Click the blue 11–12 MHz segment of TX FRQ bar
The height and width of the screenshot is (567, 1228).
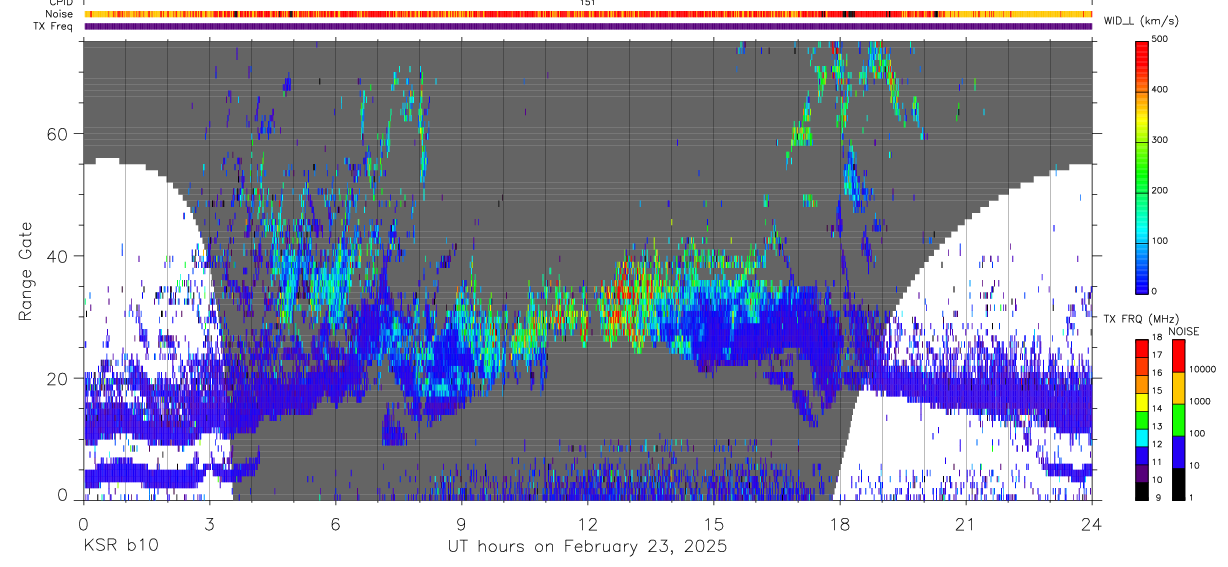(1142, 455)
